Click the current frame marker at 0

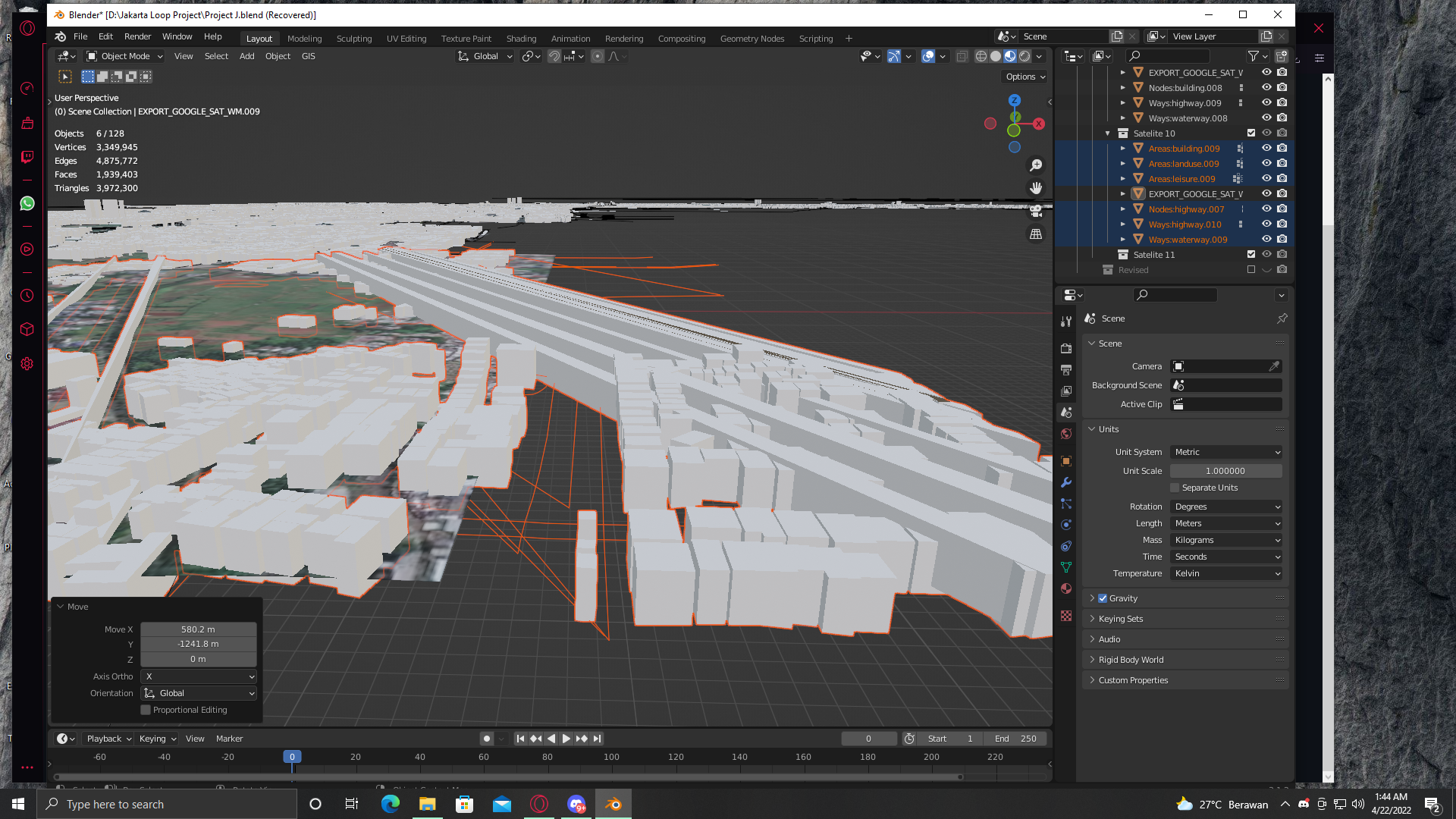pyautogui.click(x=292, y=757)
